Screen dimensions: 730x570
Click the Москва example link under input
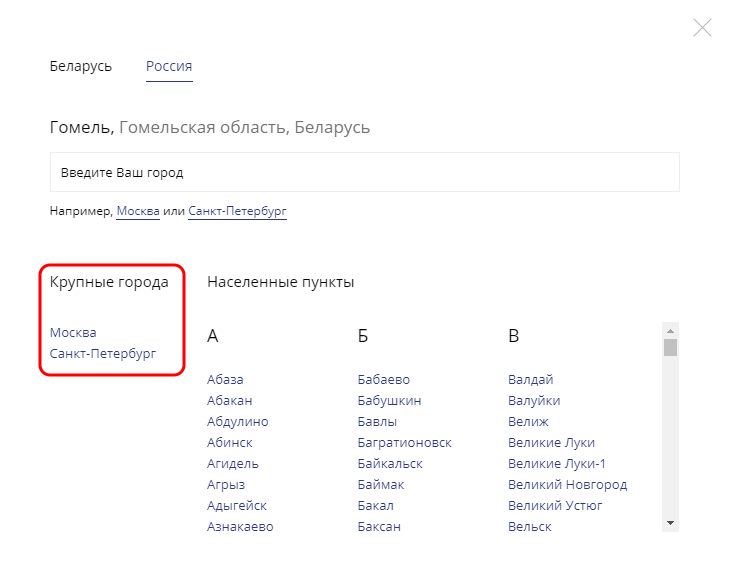(138, 211)
